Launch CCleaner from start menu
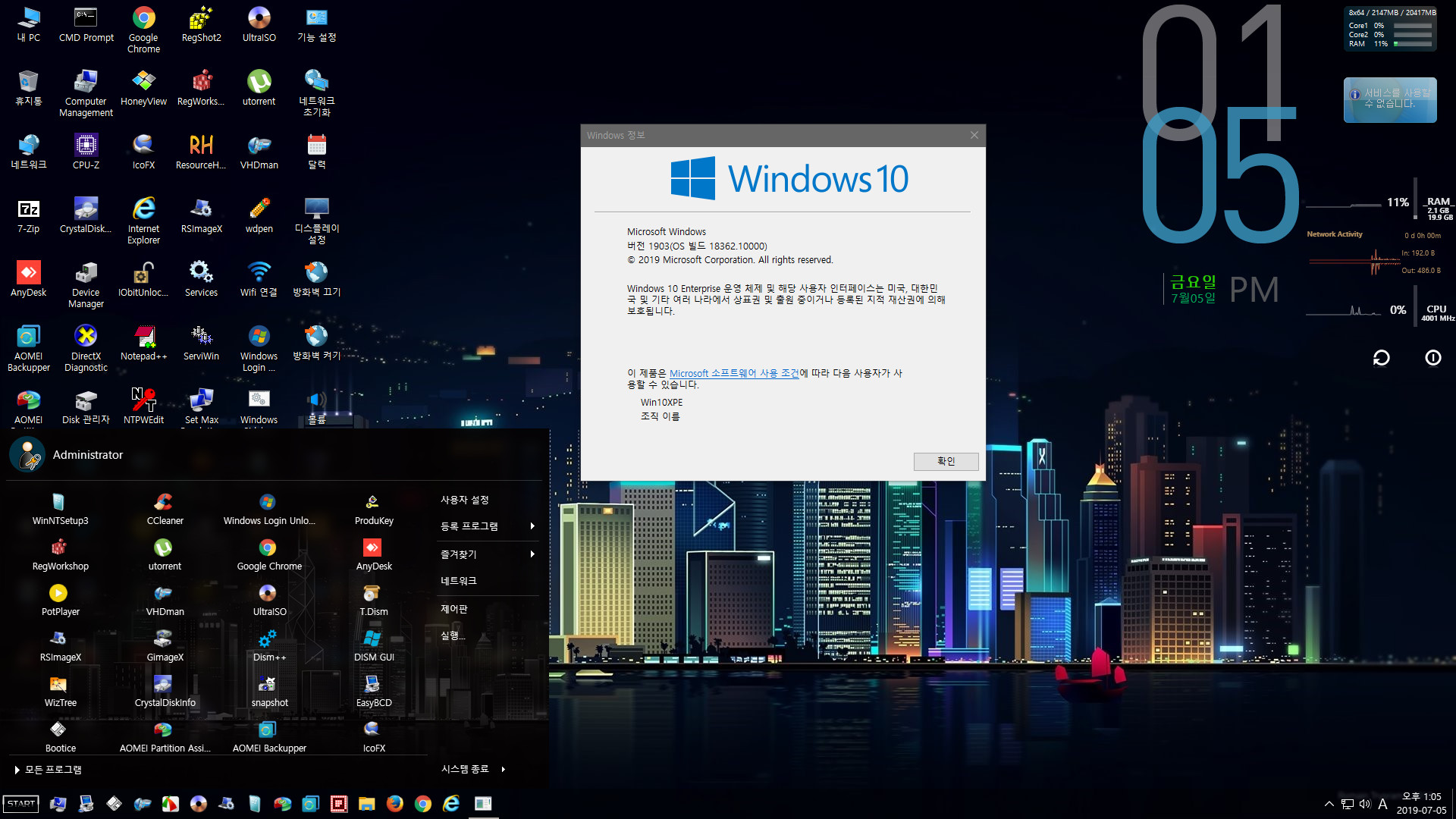Viewport: 1456px width, 819px height. pyautogui.click(x=165, y=510)
